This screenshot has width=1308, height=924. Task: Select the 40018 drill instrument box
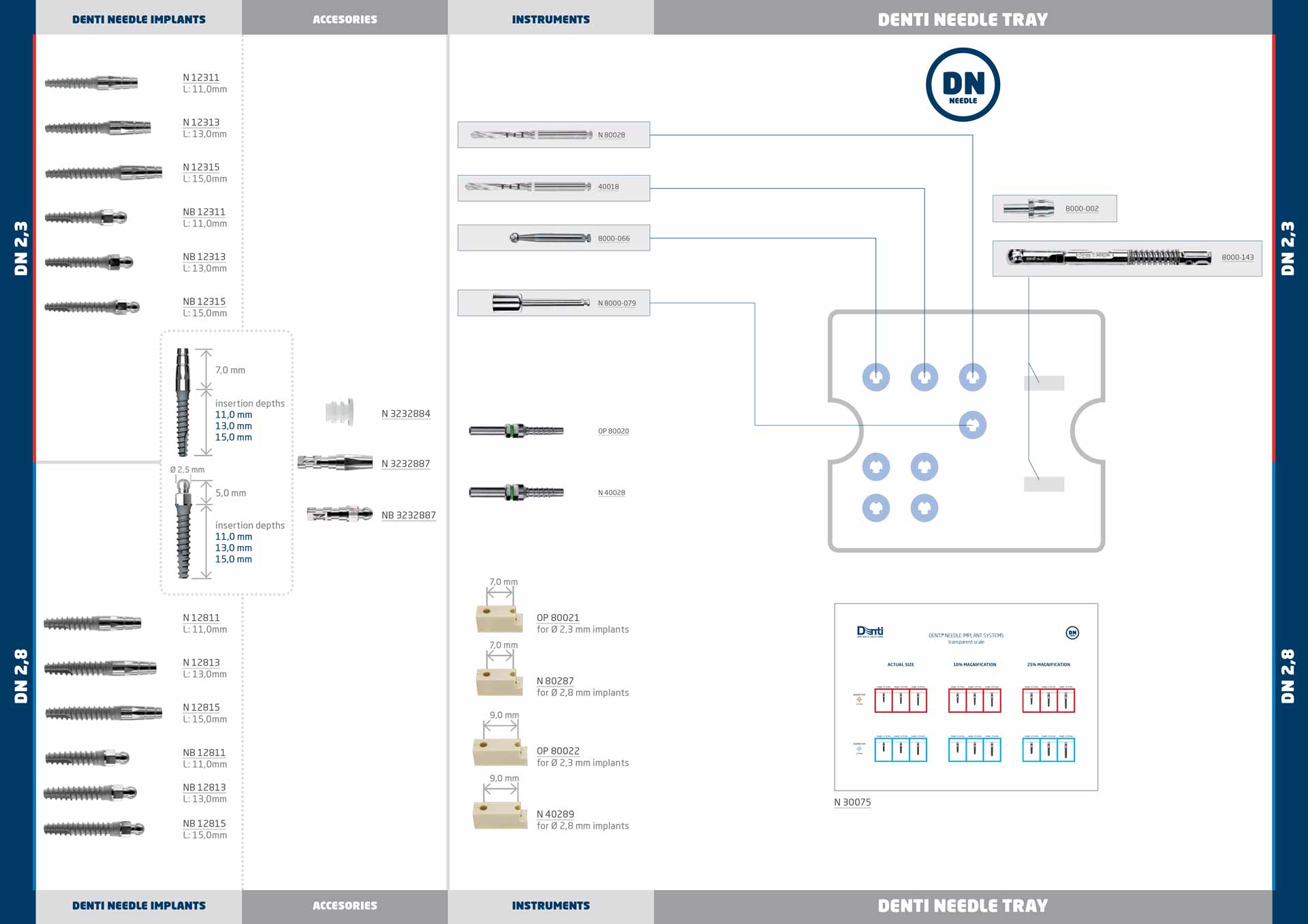[553, 187]
